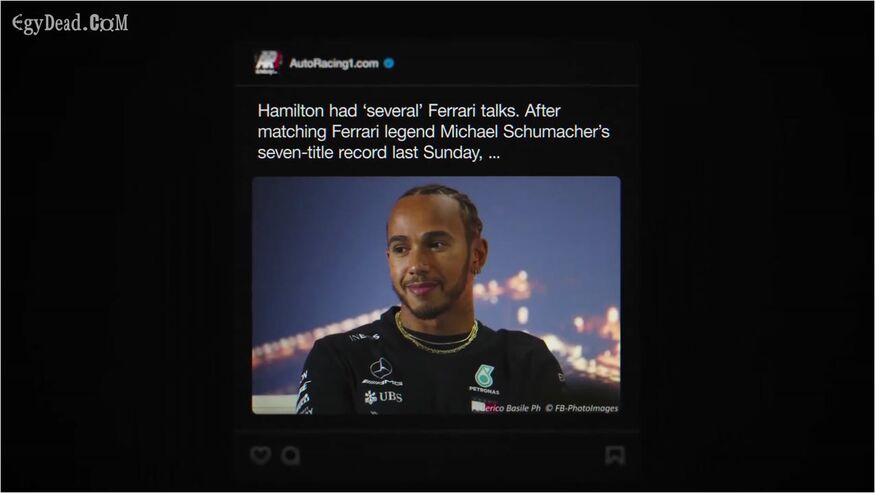Click the Mercedes star logo on the shirt
This screenshot has width=875, height=493.
coord(381,368)
